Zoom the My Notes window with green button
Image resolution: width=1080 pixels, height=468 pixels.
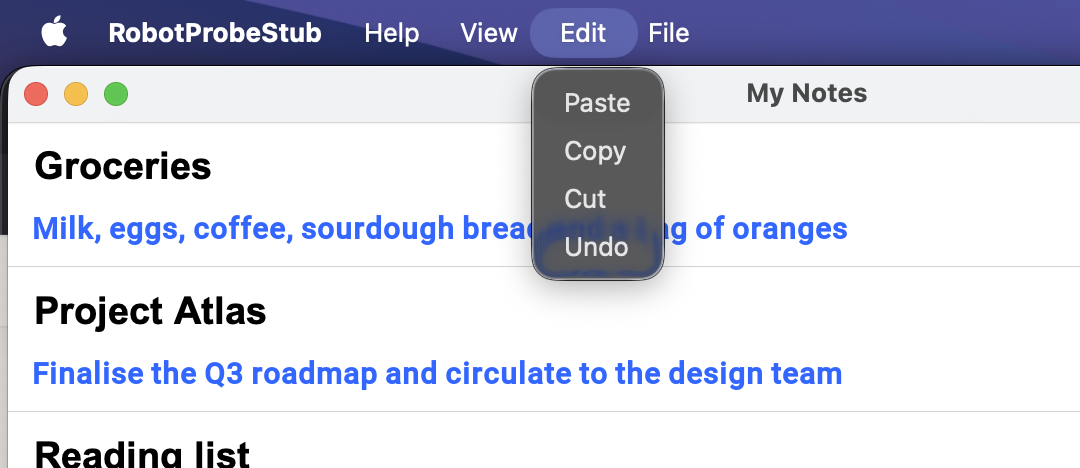coord(116,94)
